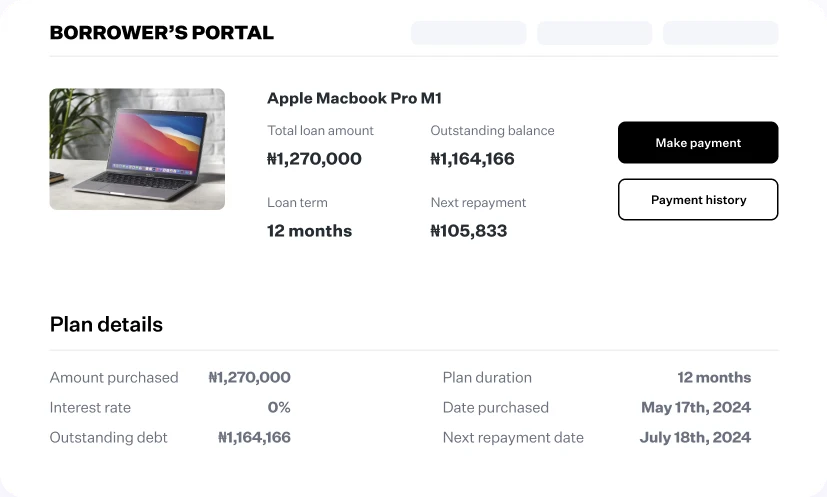Click the 0% interest rate value

point(279,407)
